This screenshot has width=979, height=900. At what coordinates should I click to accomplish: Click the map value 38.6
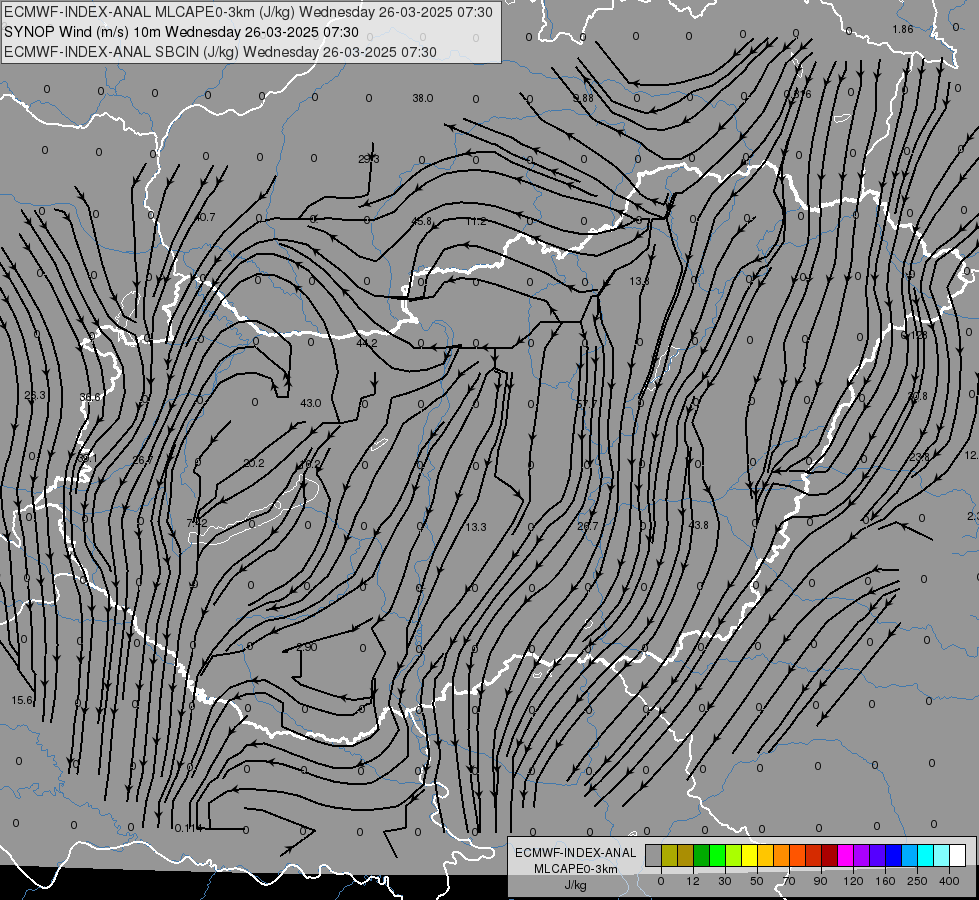click(90, 397)
